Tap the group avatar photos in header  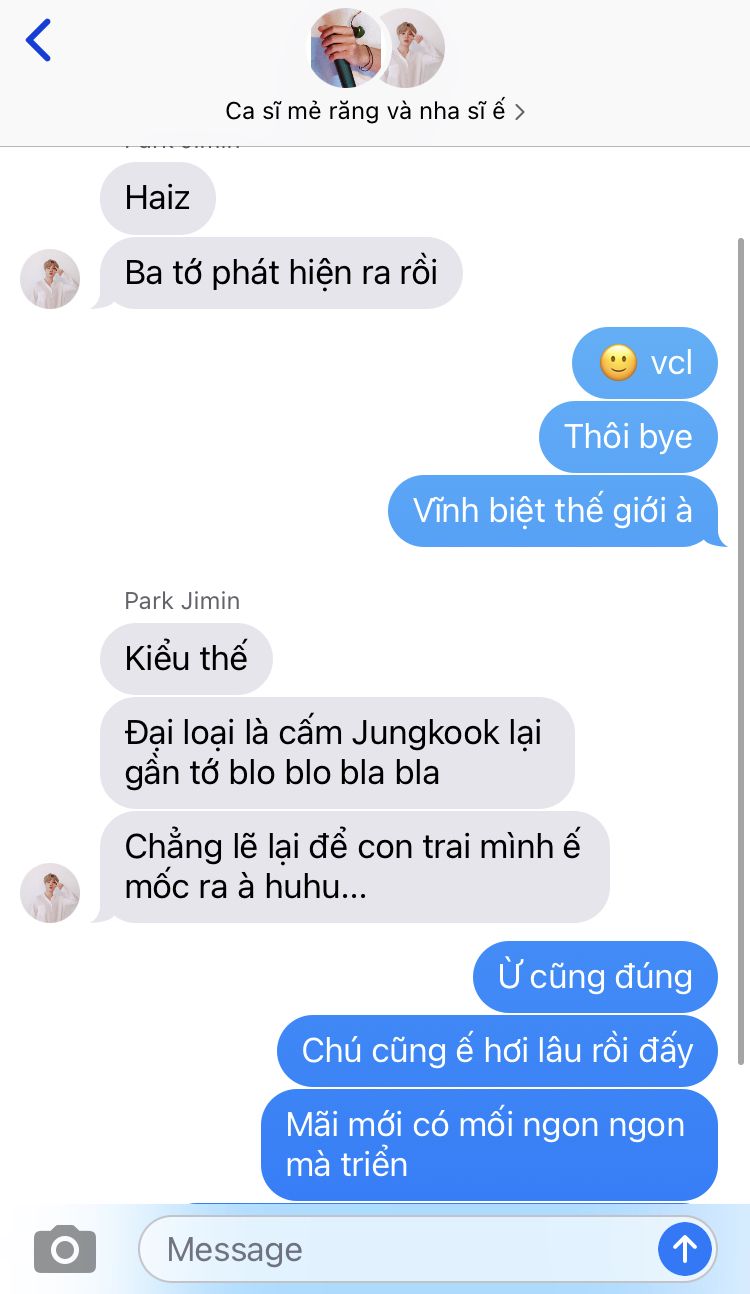pyautogui.click(x=376, y=48)
